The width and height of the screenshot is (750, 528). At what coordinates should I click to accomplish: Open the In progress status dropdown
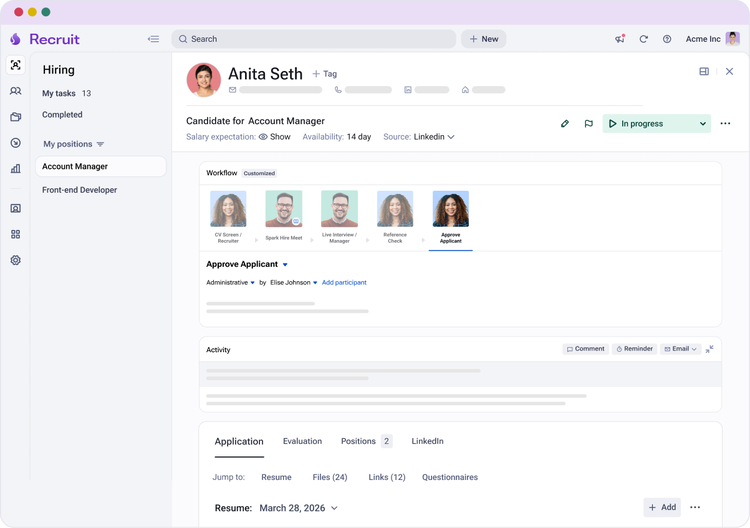click(x=656, y=123)
